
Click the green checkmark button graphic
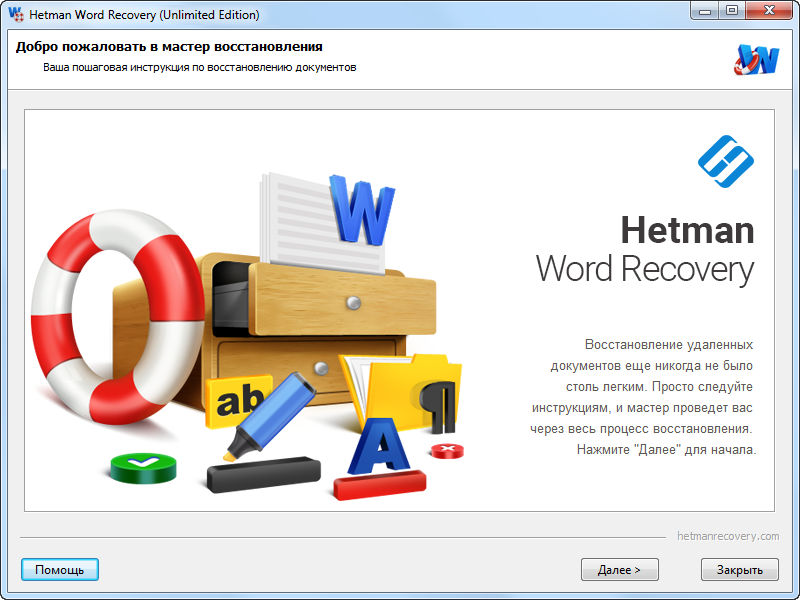[143, 466]
